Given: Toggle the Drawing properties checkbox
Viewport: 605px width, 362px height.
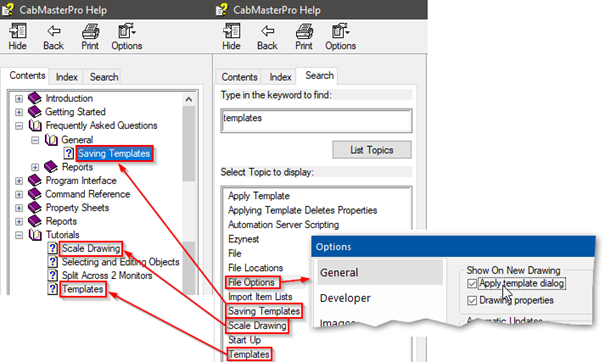Looking at the screenshot, I should pos(472,300).
